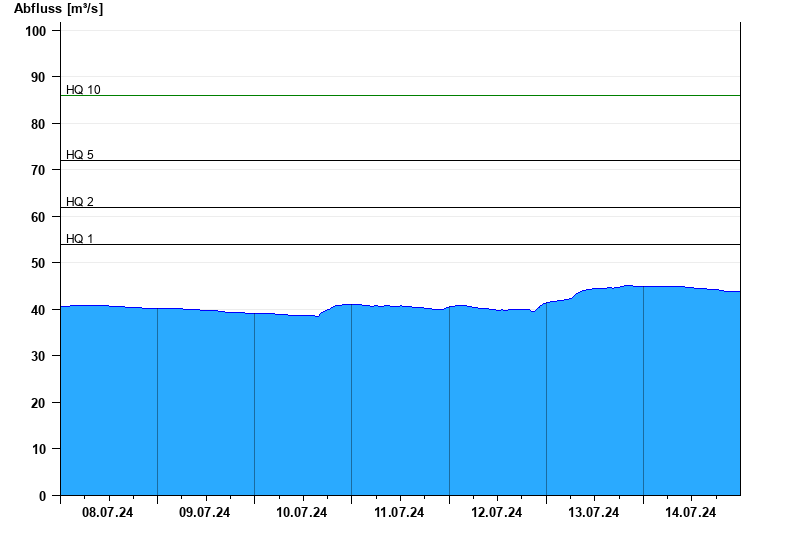Select the 30 y-axis tick label
Screen dimensions: 800x550
pos(39,356)
